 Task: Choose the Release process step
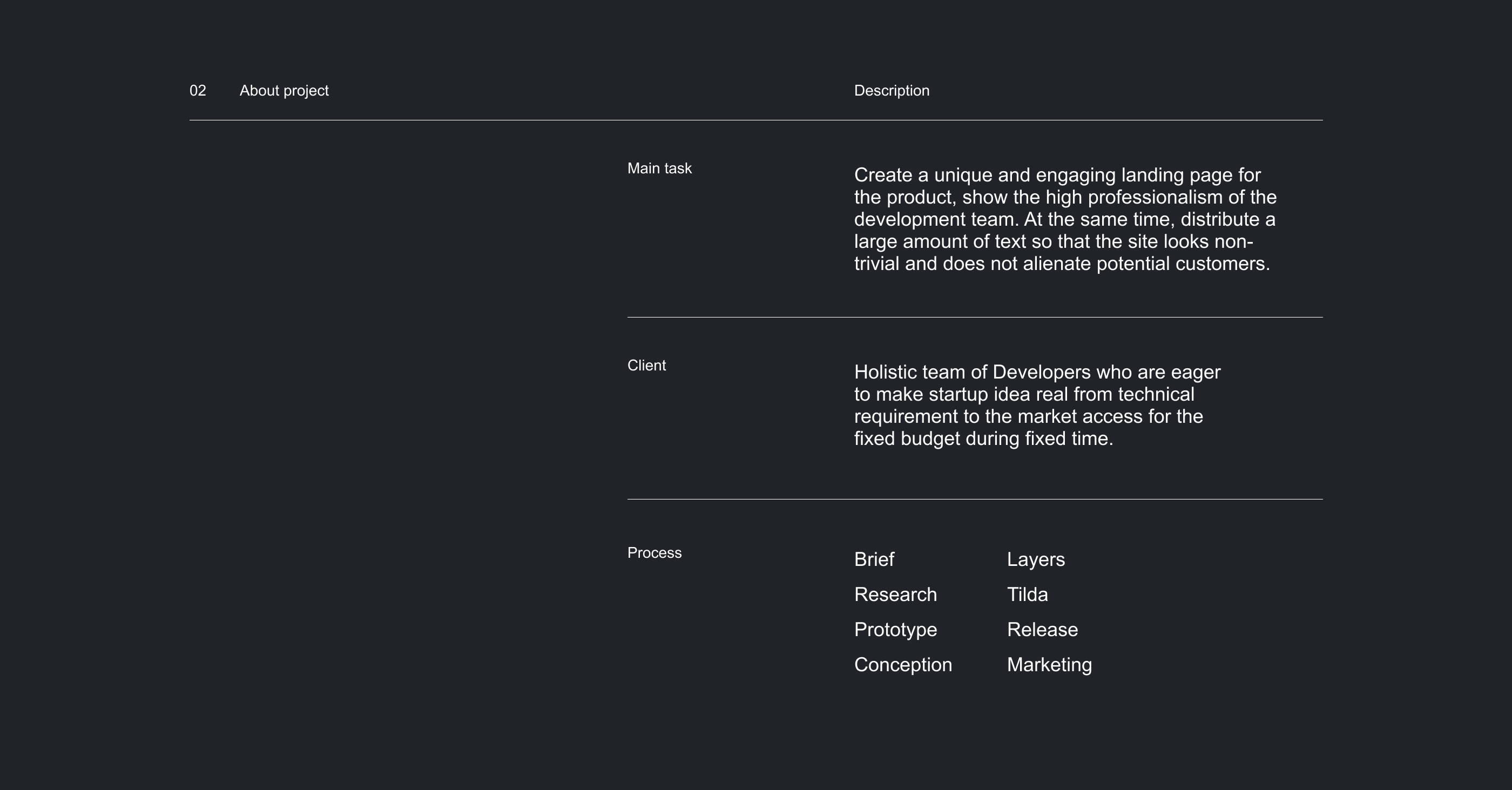tap(1042, 630)
